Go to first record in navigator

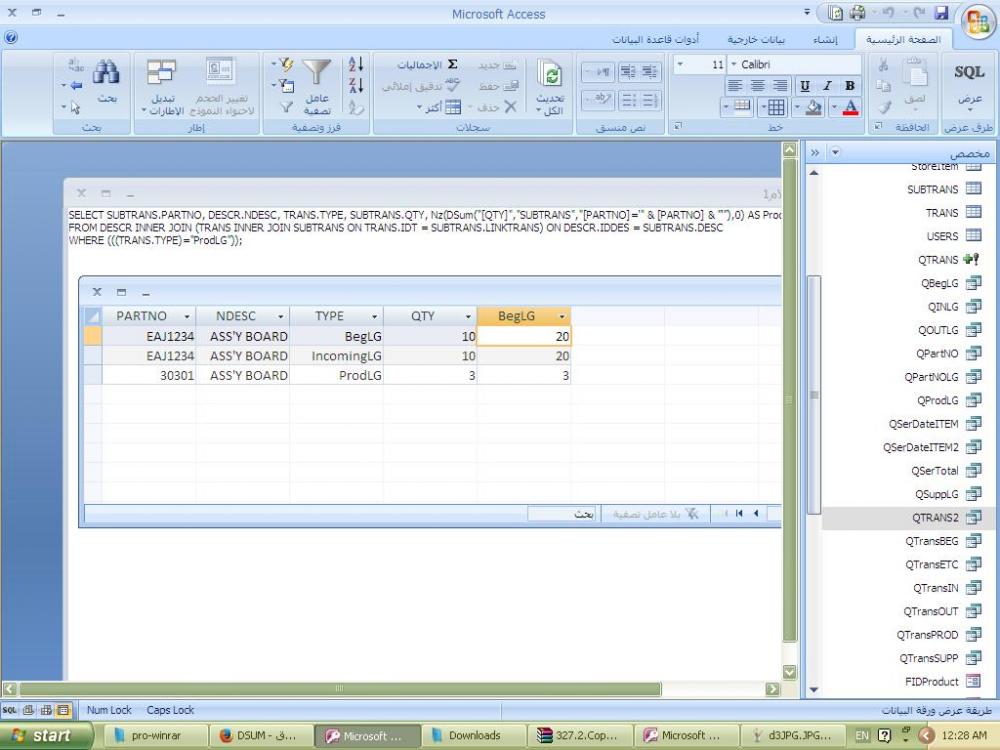tap(739, 513)
